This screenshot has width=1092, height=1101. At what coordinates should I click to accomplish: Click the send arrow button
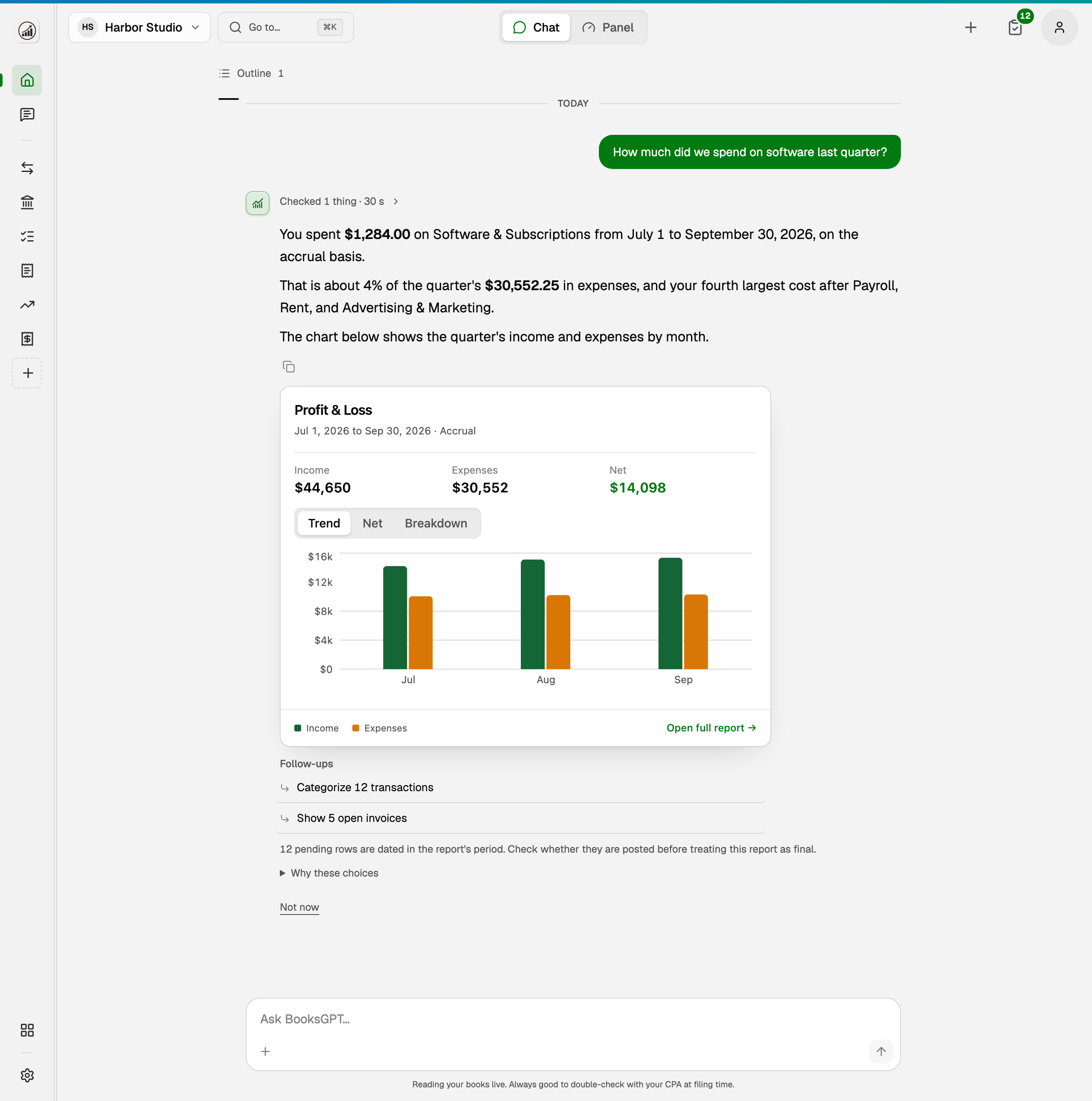[x=881, y=1051]
